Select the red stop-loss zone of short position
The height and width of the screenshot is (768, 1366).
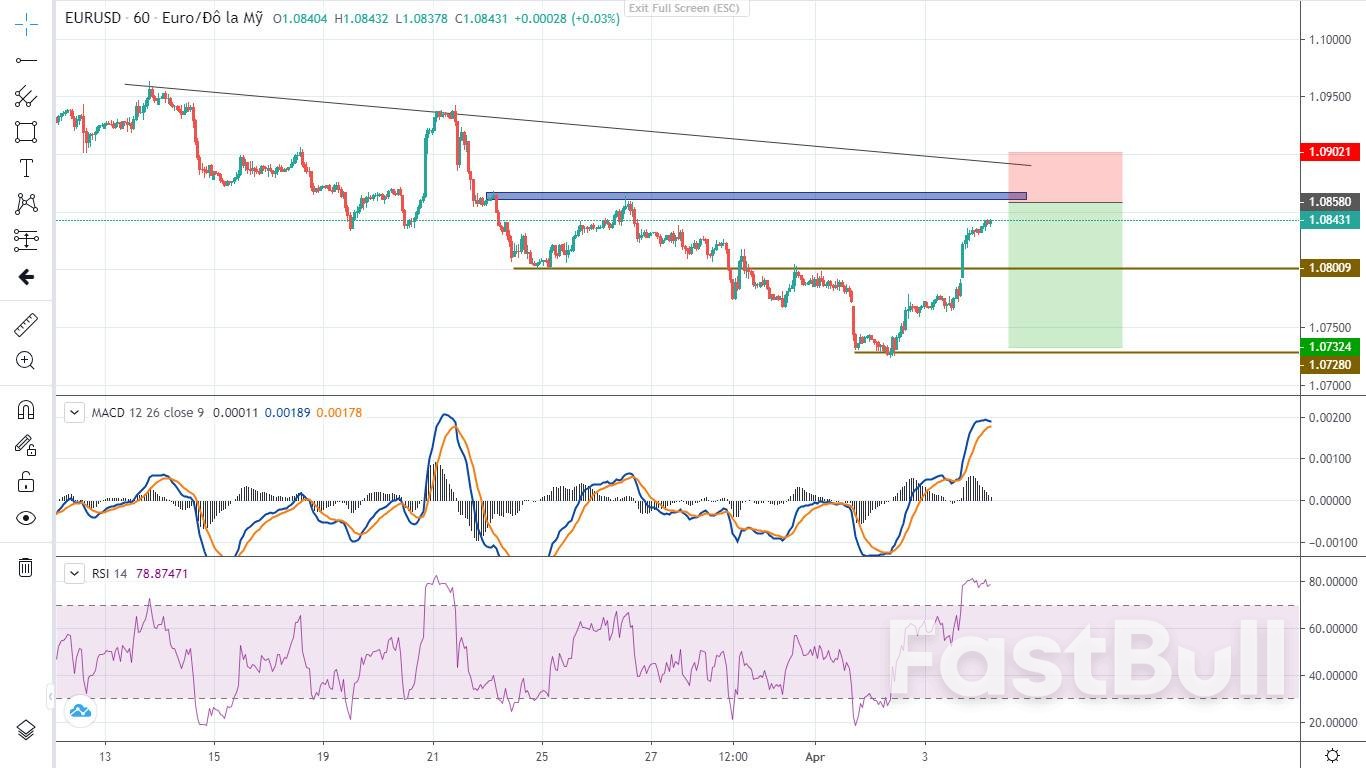pos(1065,177)
